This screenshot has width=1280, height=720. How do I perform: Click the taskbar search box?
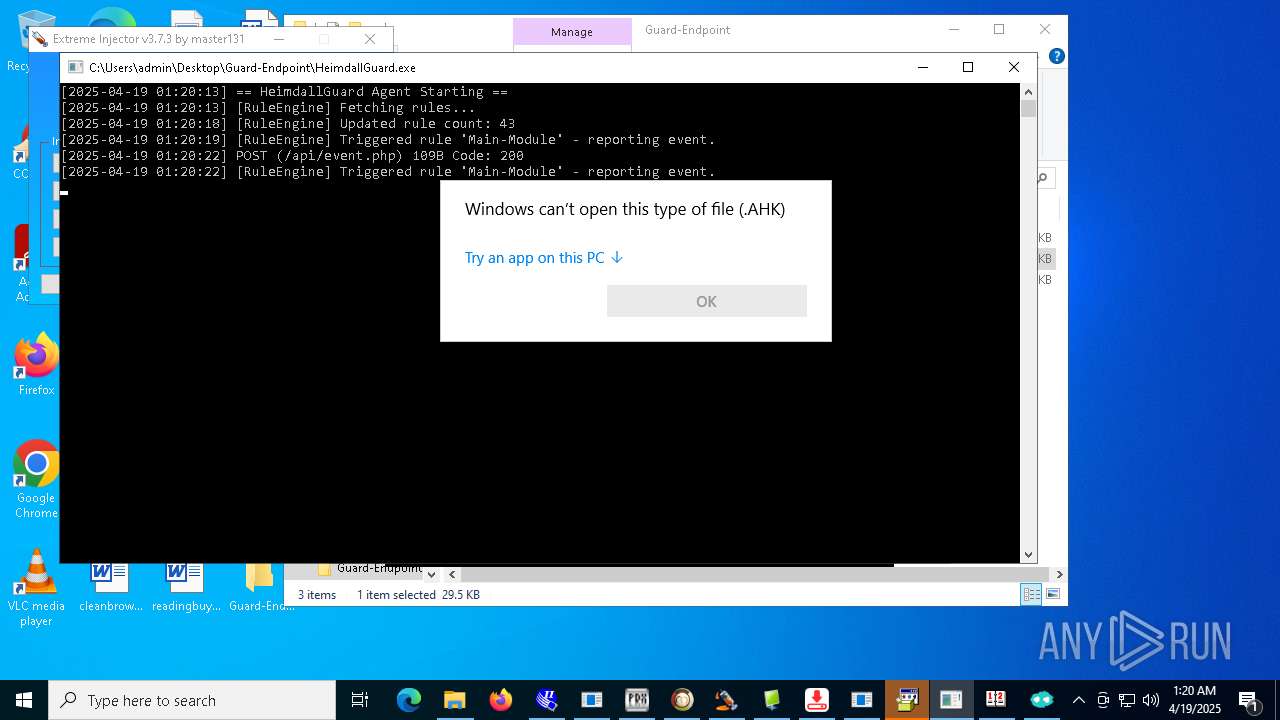(x=192, y=700)
